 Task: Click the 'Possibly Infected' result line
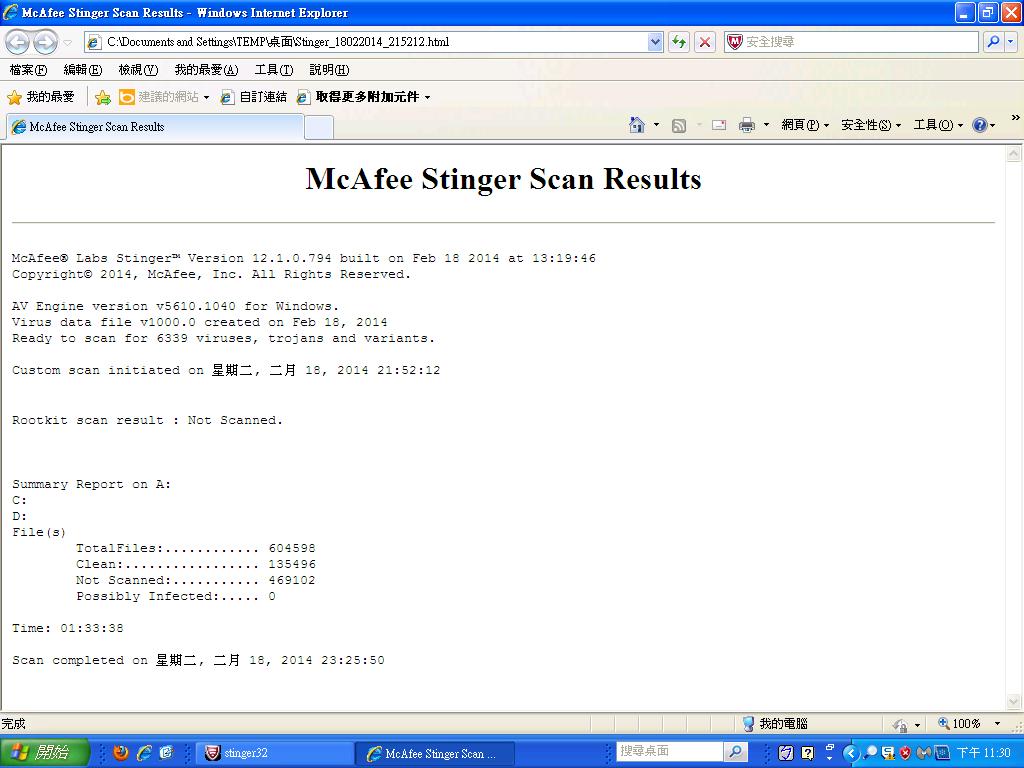176,596
